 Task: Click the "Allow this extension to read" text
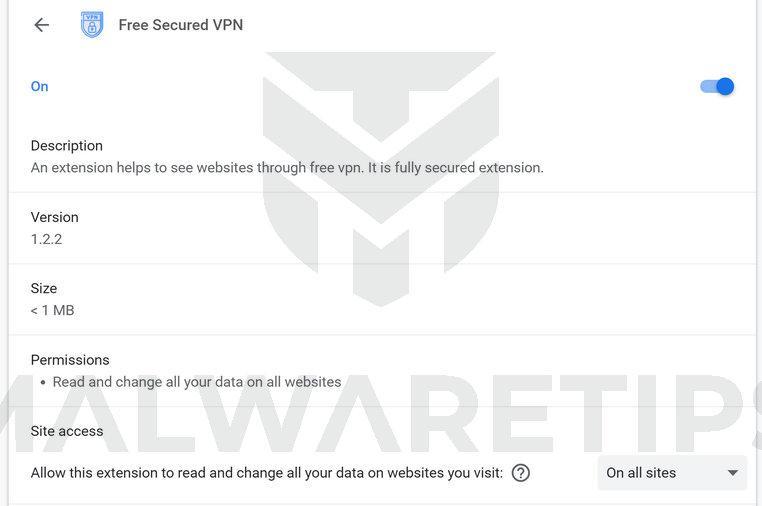pyautogui.click(x=266, y=473)
